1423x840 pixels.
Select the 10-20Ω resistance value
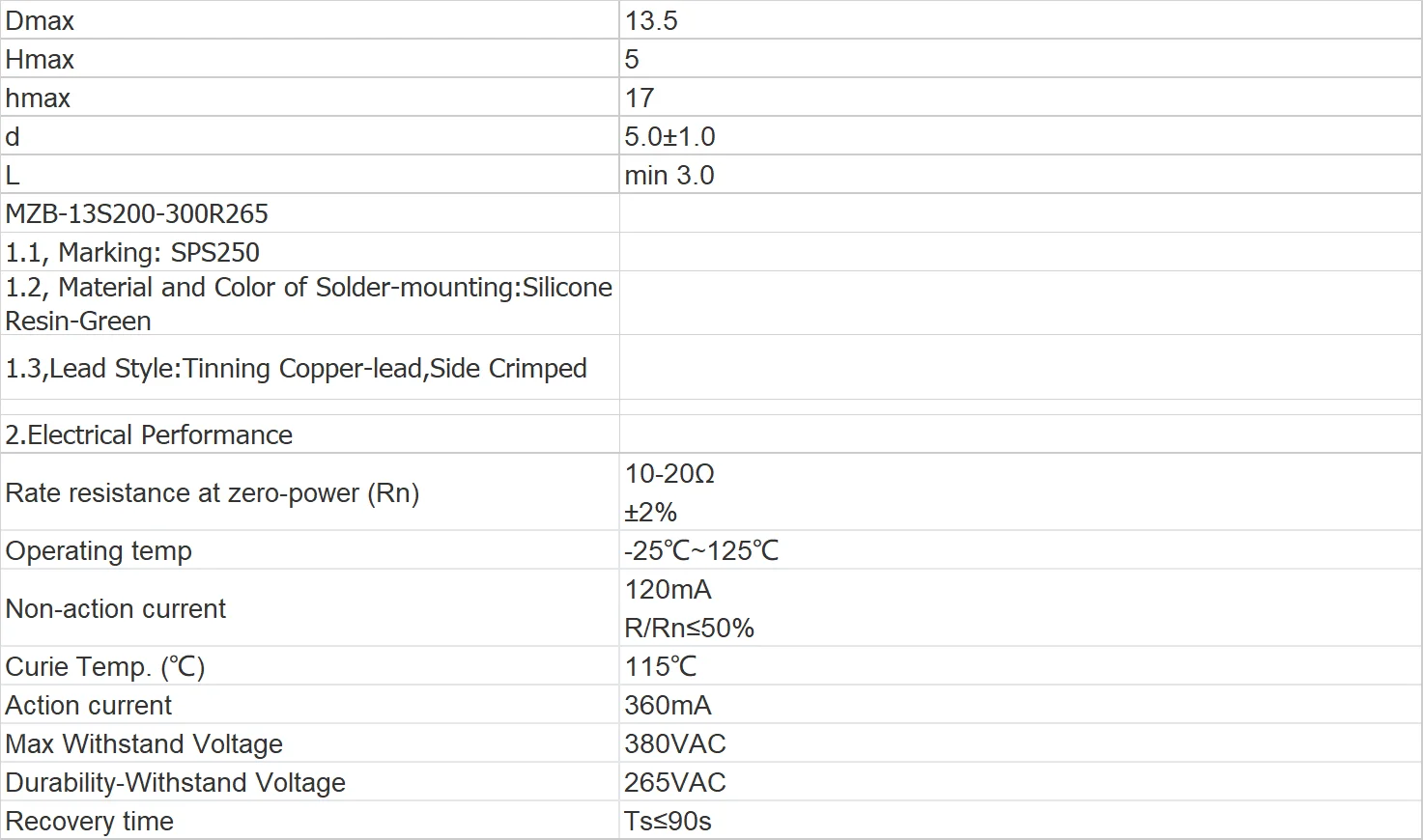[x=669, y=473]
